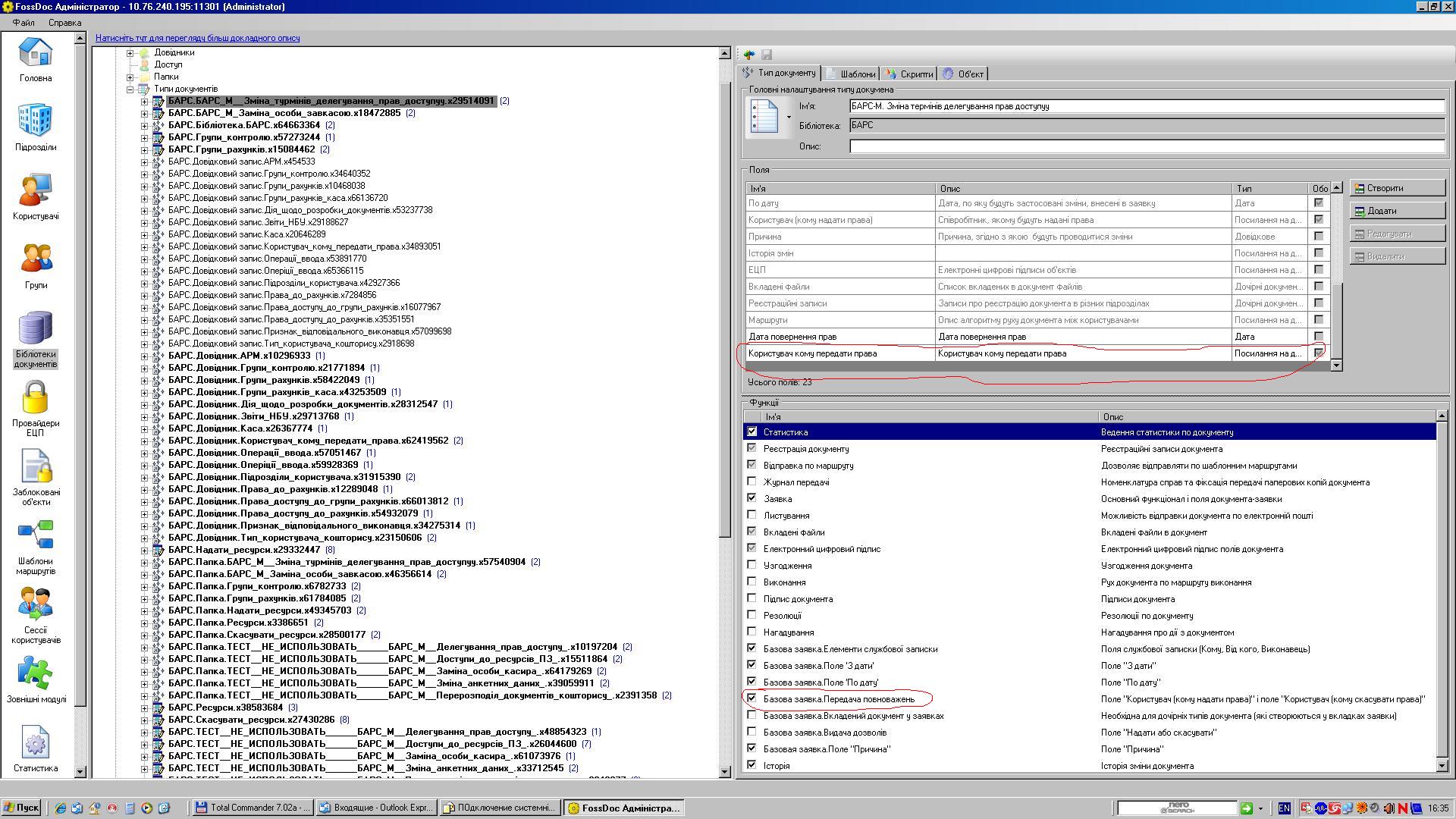Click the scroll-up arrow of the left sidebar
1456x819 pixels.
point(80,39)
